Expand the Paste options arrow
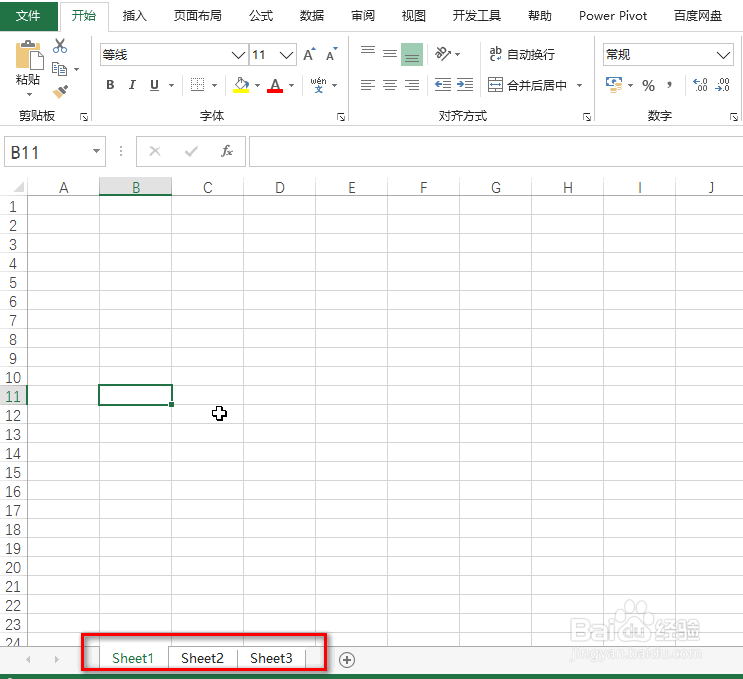Viewport: 743px width, 679px height. click(x=29, y=94)
